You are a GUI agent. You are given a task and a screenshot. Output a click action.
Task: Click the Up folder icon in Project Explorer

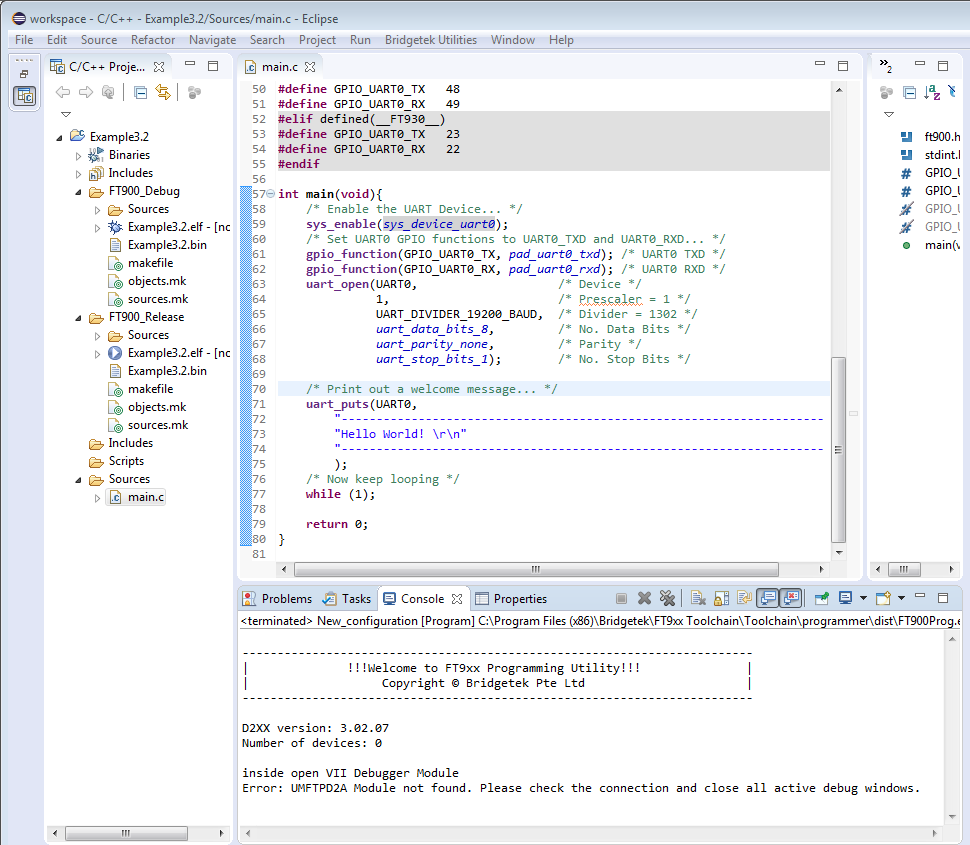[x=108, y=93]
